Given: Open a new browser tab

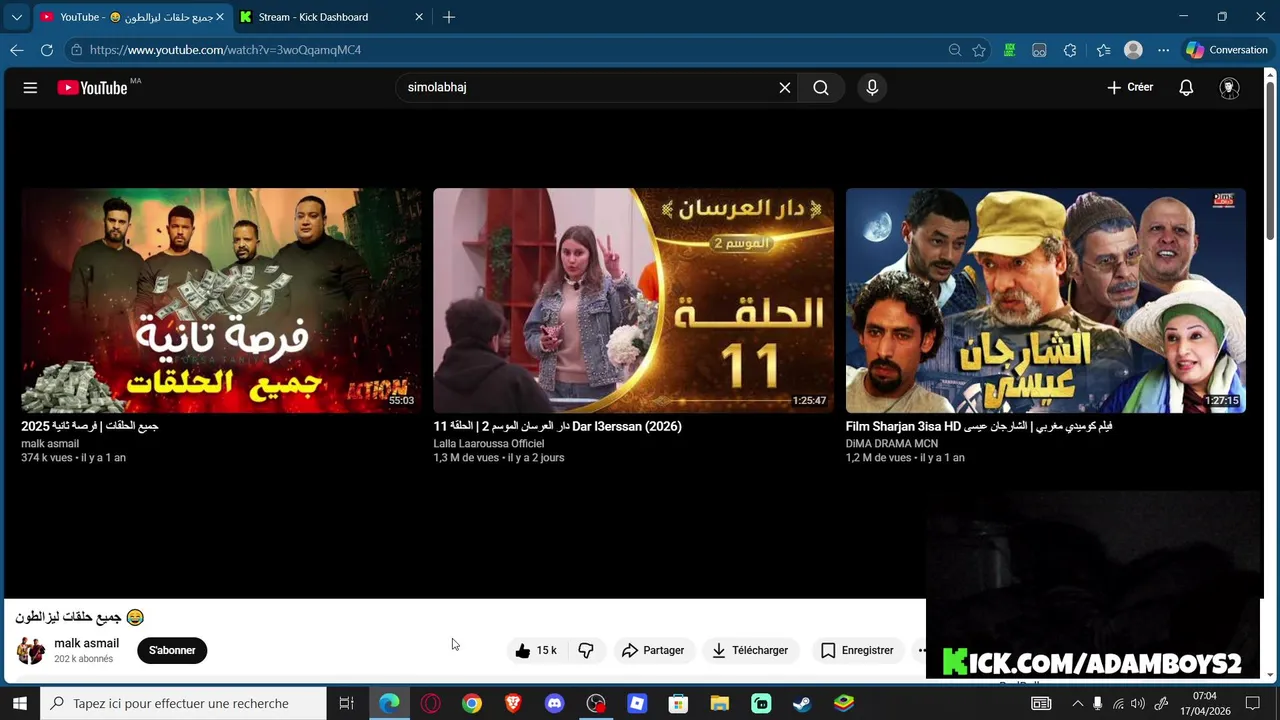Looking at the screenshot, I should [x=449, y=17].
